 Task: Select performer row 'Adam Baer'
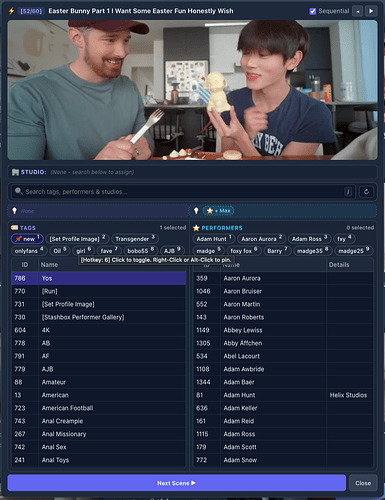(283, 382)
